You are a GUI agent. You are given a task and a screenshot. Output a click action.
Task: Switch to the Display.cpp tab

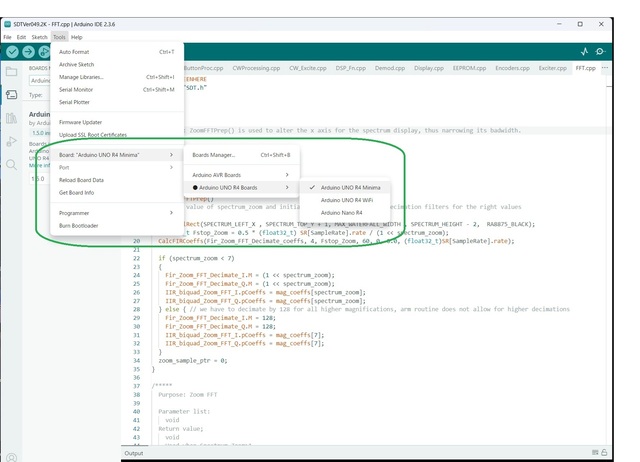429,69
